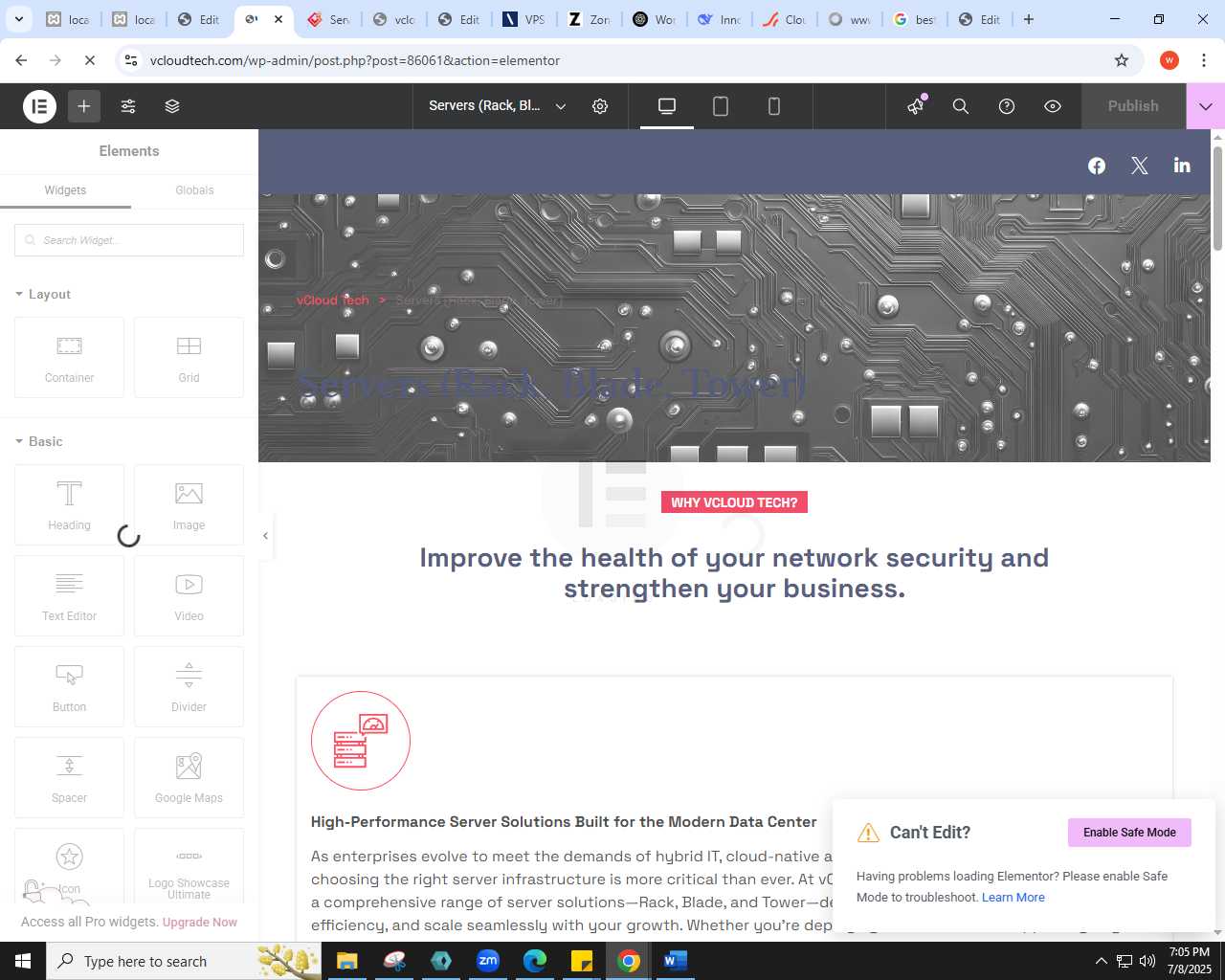Select the Heading widget
Screen dimensions: 1225x980
tap(69, 504)
